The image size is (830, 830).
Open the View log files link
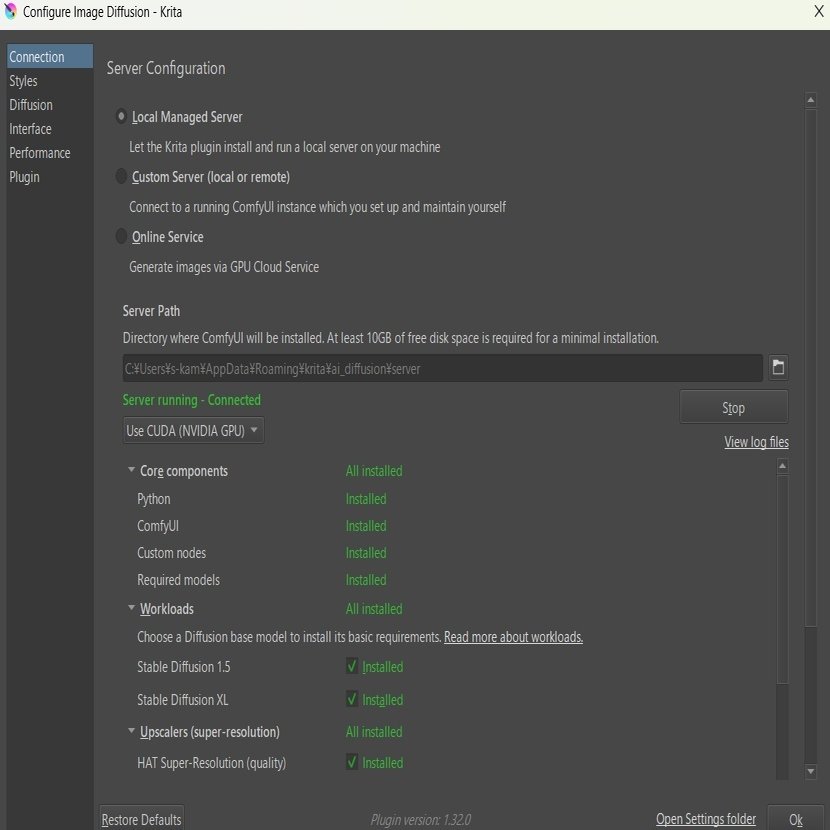point(756,442)
